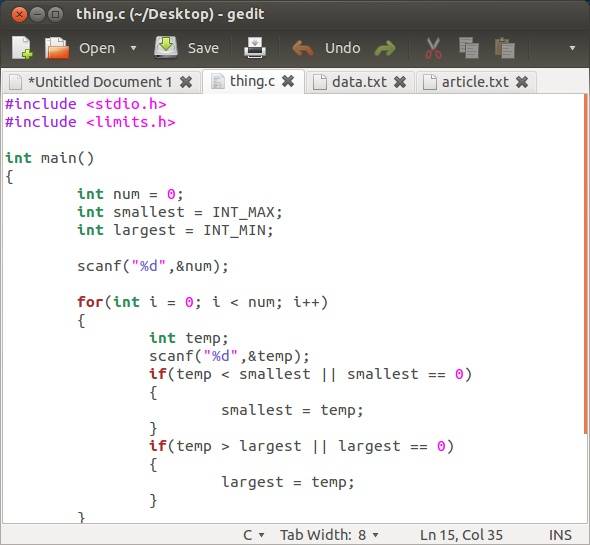Viewport: 590px width, 545px height.
Task: Switch to data.txt tab
Action: [x=359, y=82]
